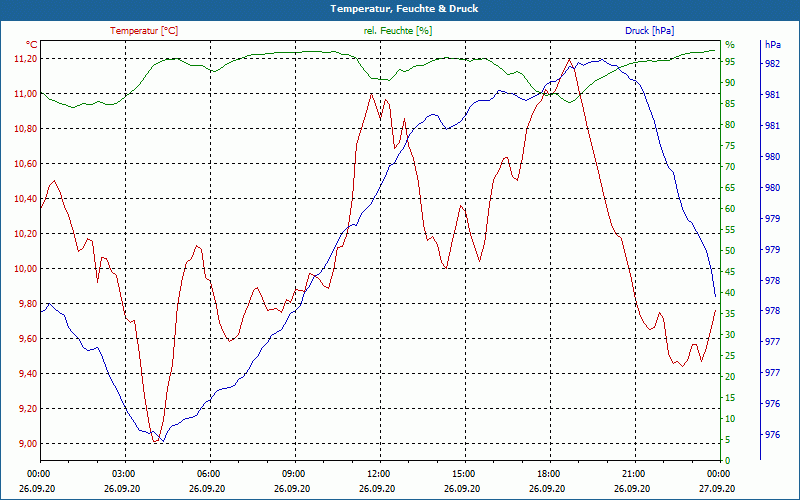This screenshot has height=500, width=800.
Task: Click the "20" humidity axis value
Action: click(x=730, y=377)
